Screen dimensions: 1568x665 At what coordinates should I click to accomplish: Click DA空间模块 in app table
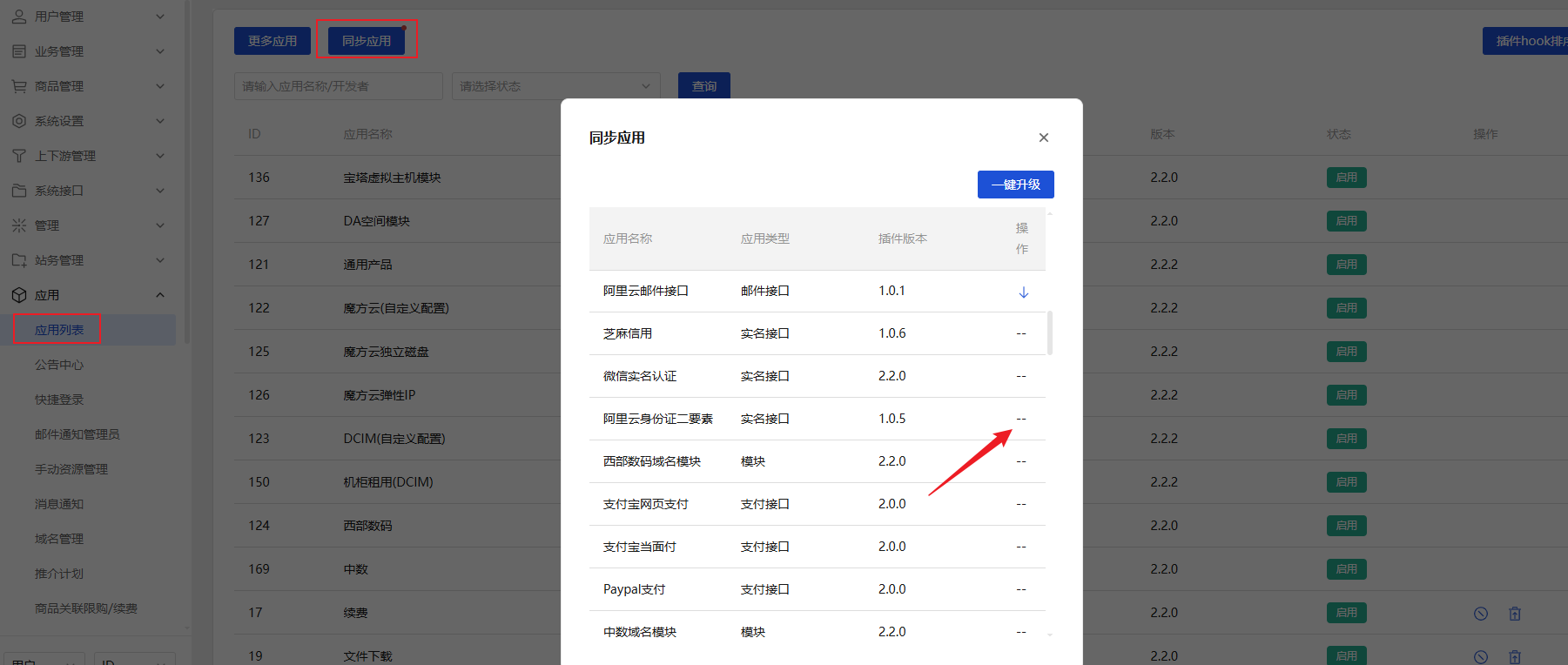(x=376, y=221)
